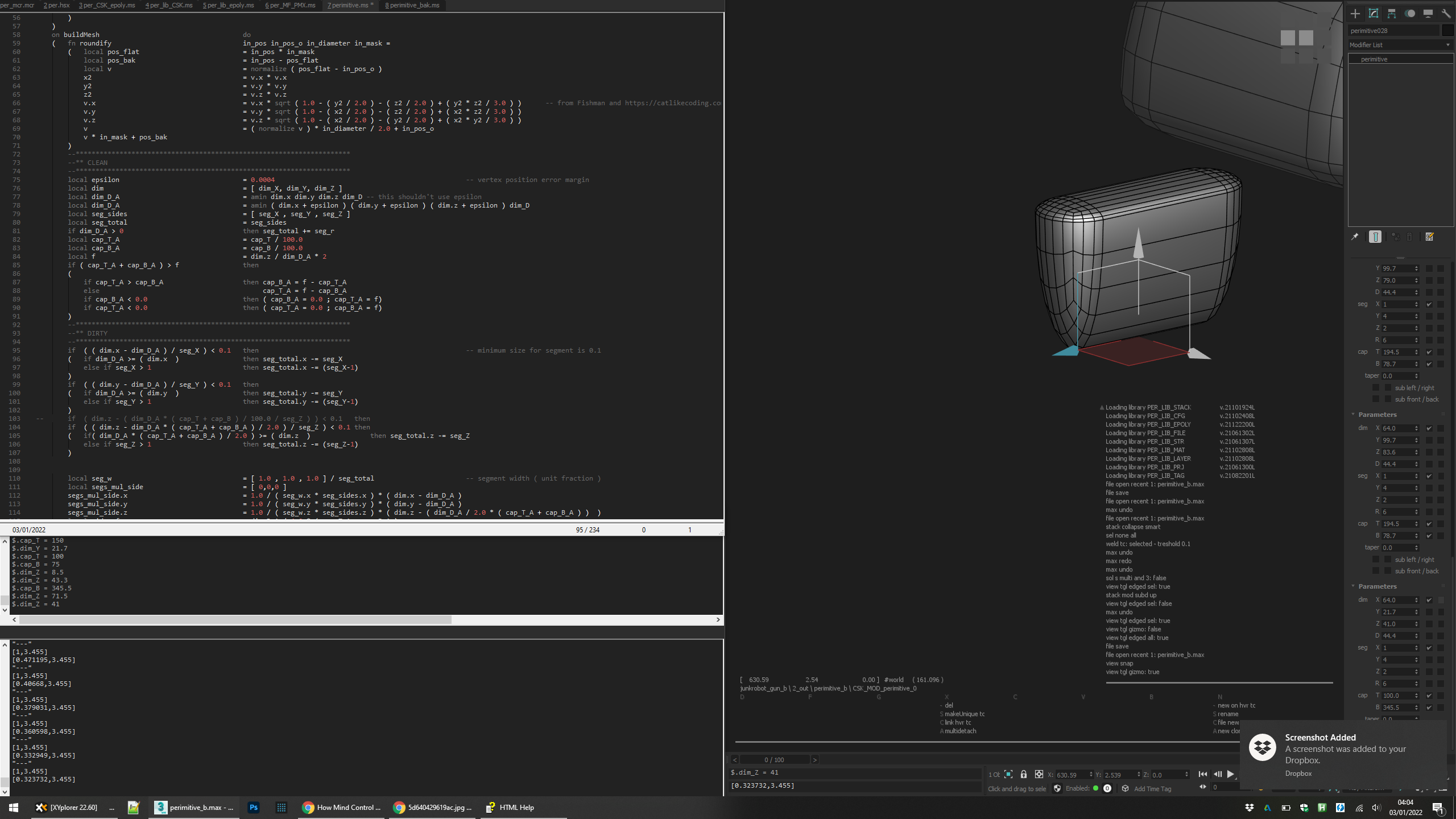This screenshot has width=1456, height=819.
Task: Open the Modifier List dropdown
Action: pyautogui.click(x=1400, y=45)
